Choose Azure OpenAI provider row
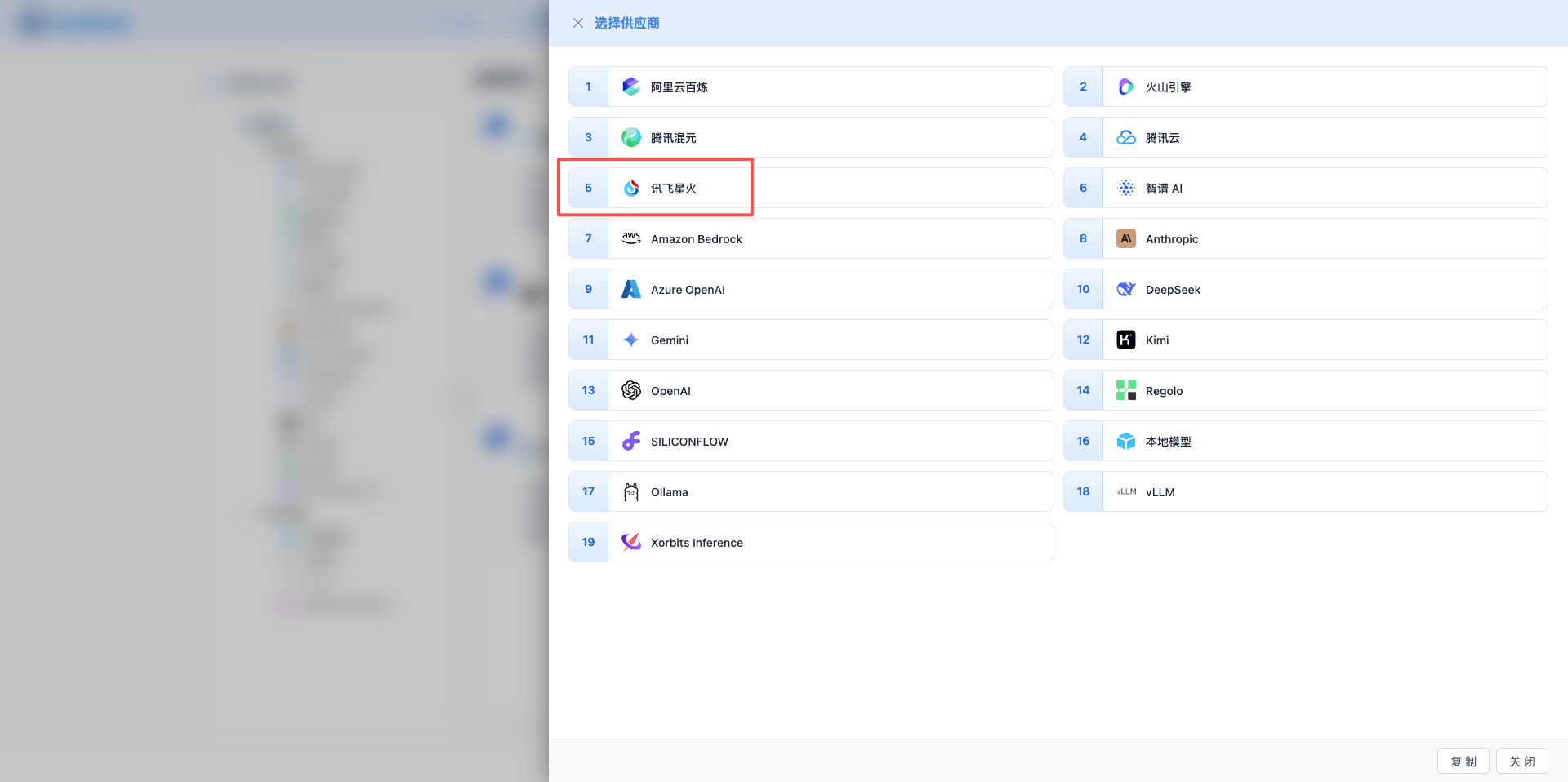Screen dimensions: 1568x782 [x=688, y=290]
